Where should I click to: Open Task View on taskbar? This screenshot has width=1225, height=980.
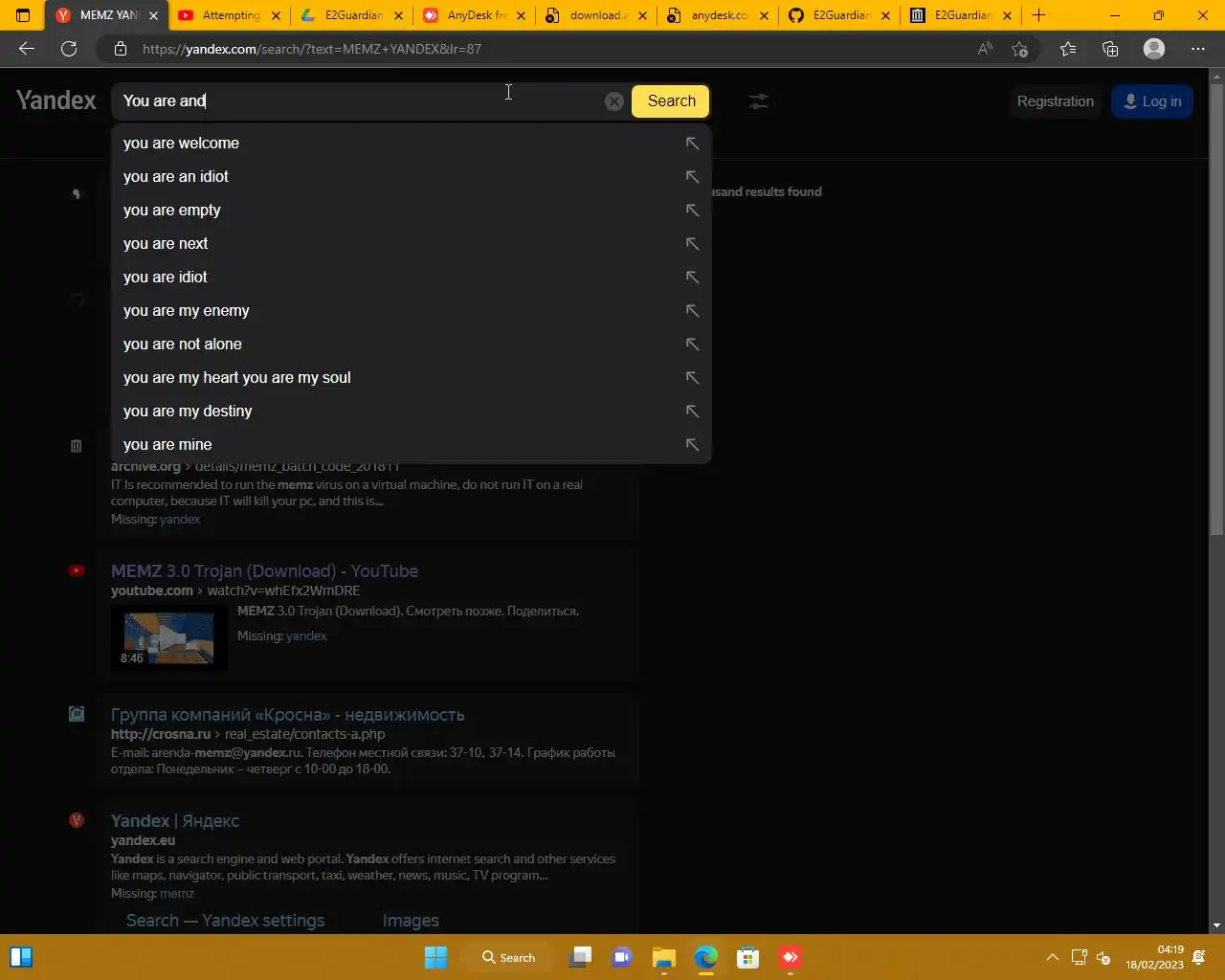(580, 957)
